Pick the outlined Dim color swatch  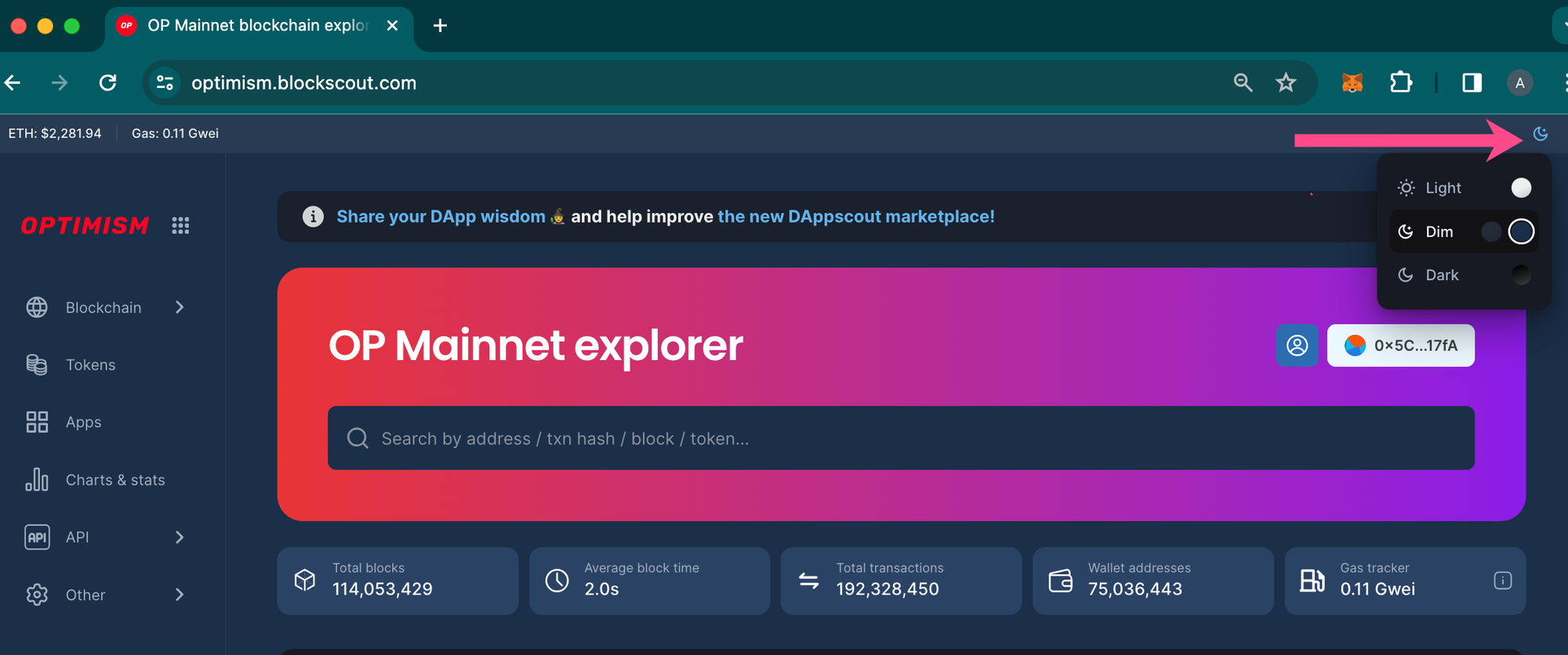[x=1521, y=231]
